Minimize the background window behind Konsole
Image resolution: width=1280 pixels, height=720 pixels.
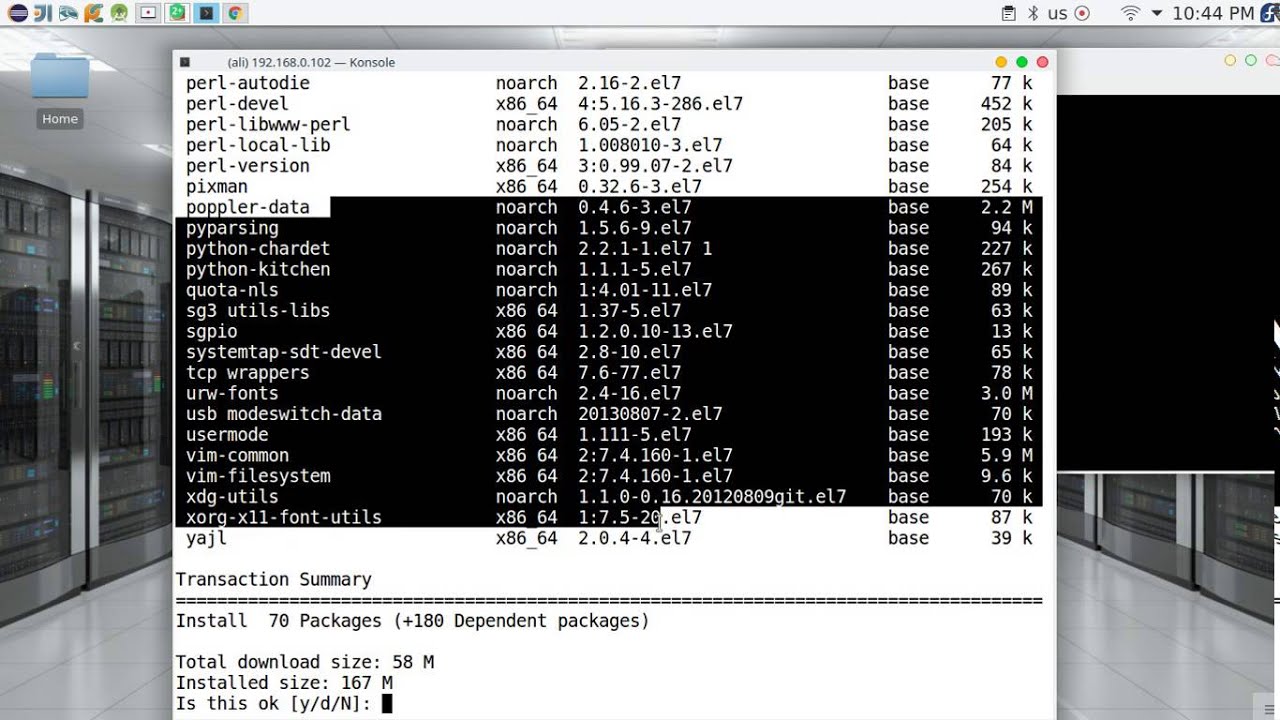click(x=1230, y=60)
